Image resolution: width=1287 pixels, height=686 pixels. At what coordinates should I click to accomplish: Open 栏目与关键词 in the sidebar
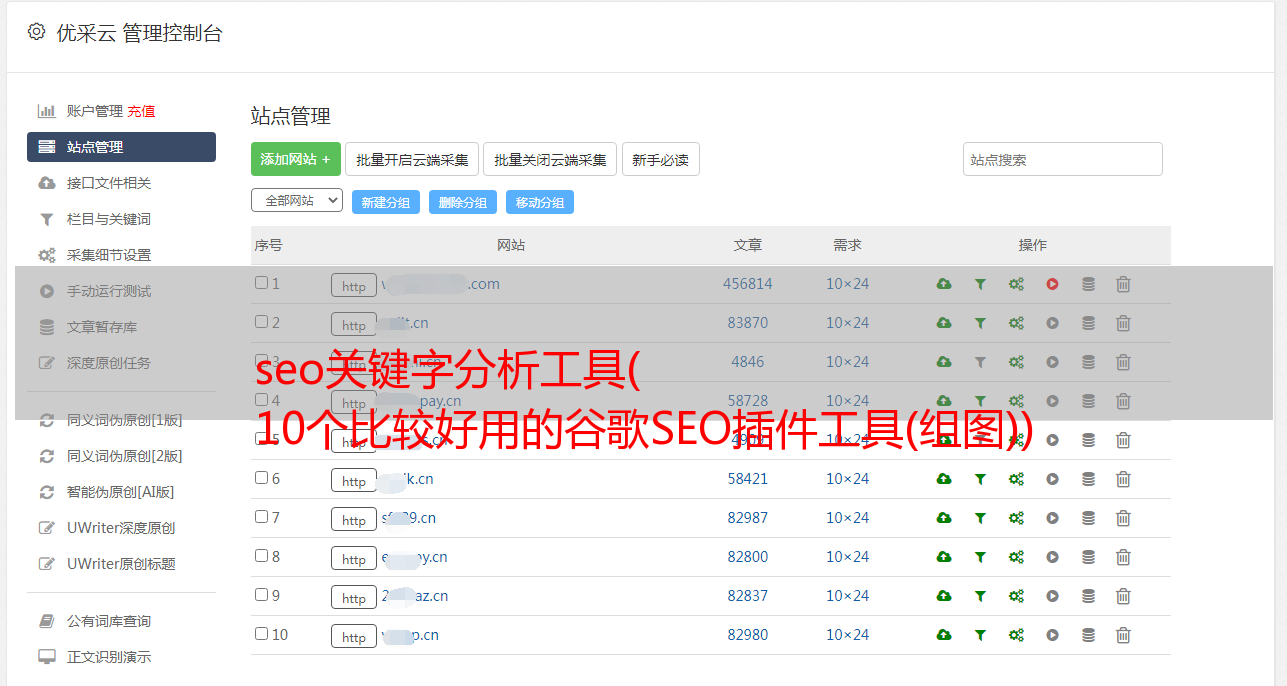(109, 219)
